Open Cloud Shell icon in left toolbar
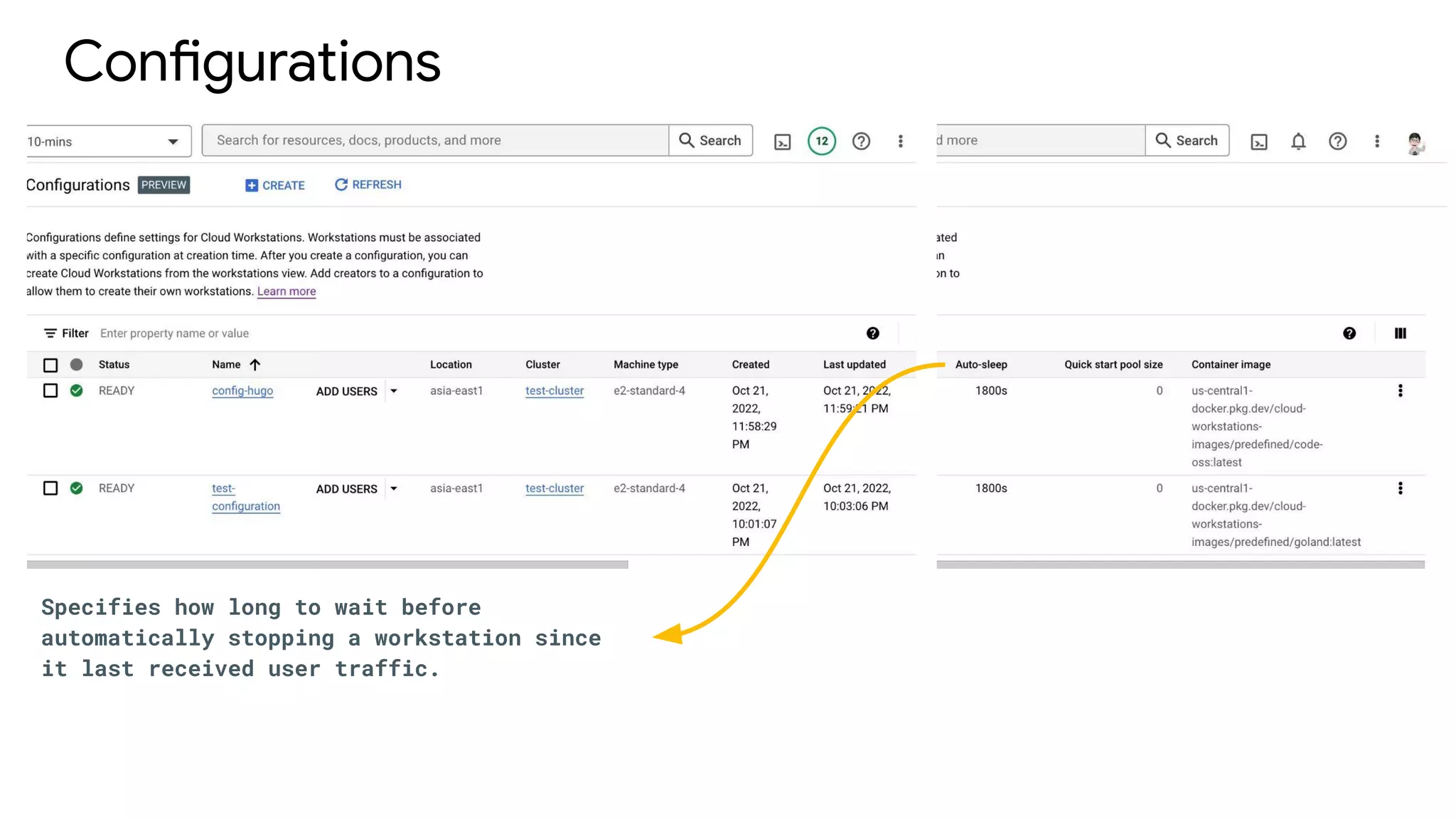Image resolution: width=1456 pixels, height=819 pixels. [782, 141]
